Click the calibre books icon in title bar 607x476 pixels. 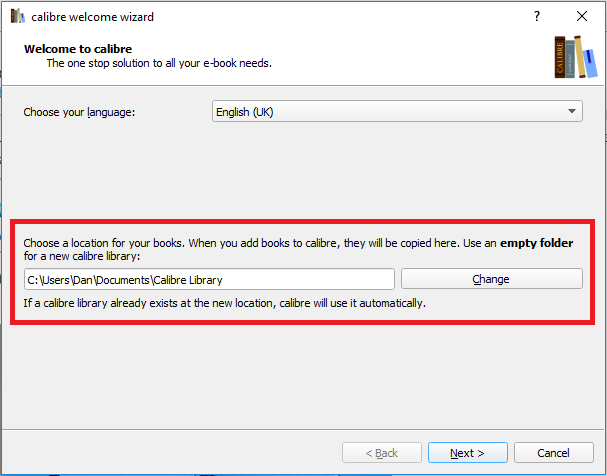coord(18,16)
